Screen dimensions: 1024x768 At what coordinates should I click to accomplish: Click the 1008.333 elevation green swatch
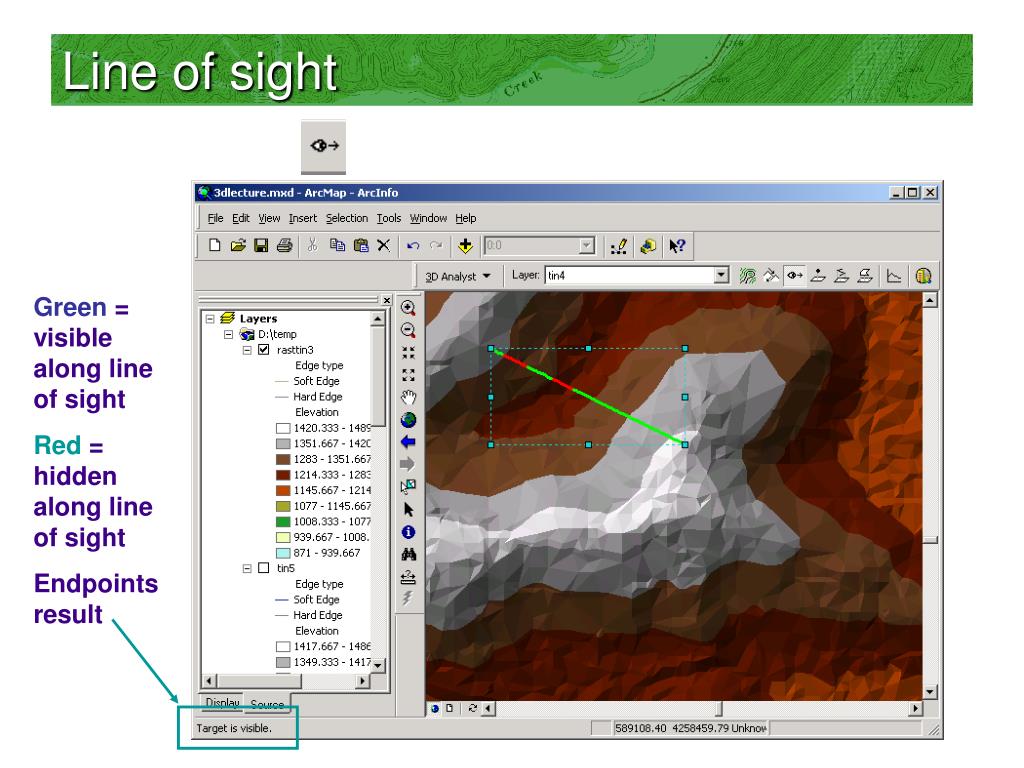pyautogui.click(x=283, y=522)
